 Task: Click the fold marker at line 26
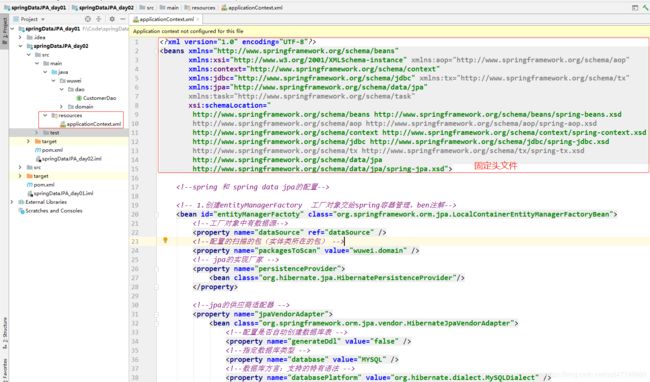pyautogui.click(x=157, y=268)
